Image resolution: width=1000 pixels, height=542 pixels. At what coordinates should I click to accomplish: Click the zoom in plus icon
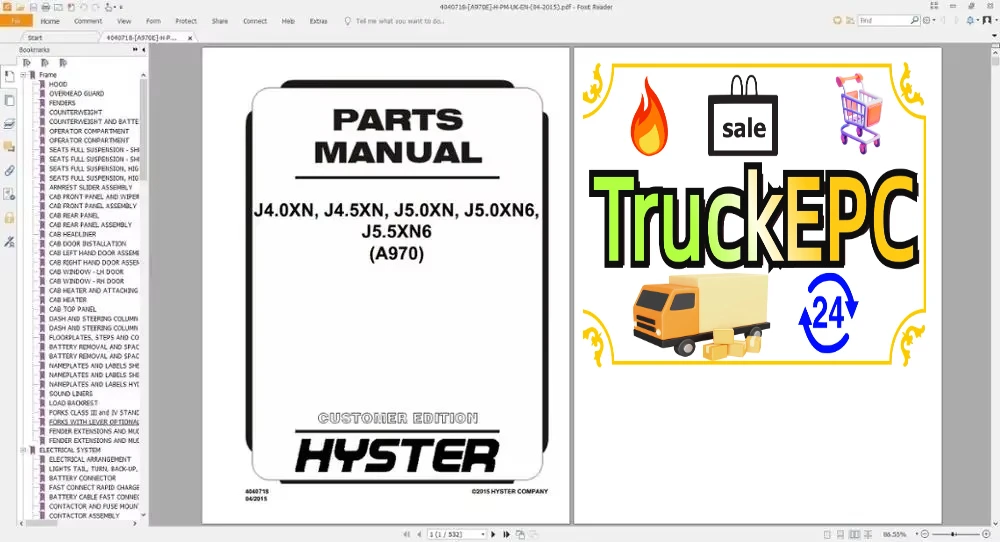pos(986,534)
